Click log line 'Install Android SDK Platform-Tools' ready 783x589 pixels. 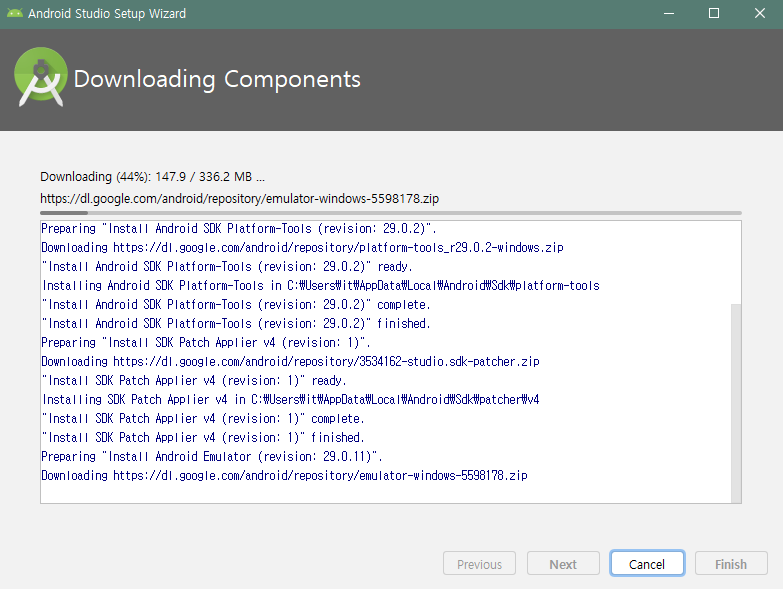227,267
